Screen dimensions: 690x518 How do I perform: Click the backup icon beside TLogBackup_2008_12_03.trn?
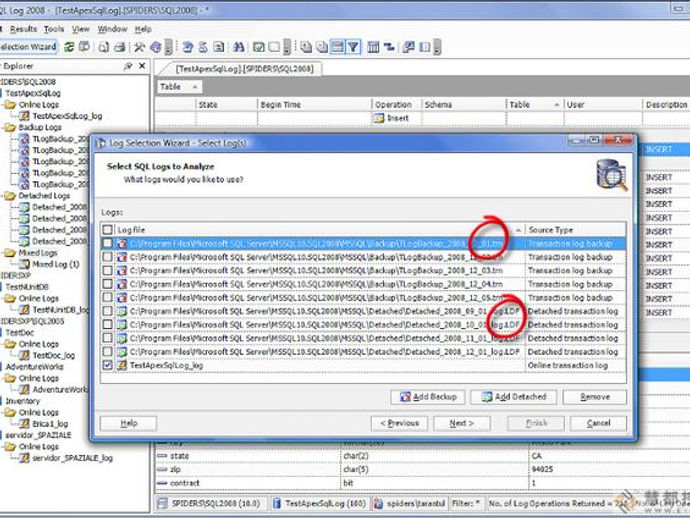[x=121, y=271]
